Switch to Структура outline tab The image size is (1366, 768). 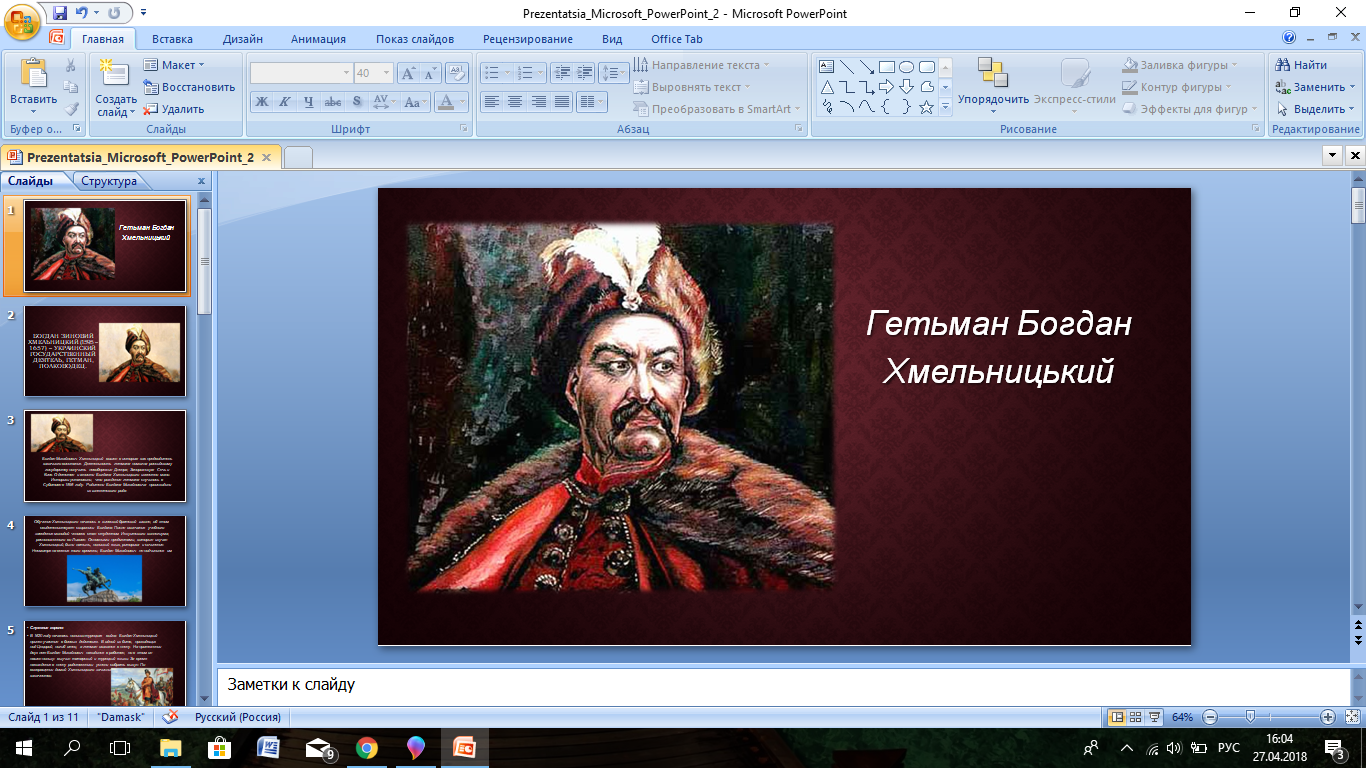pyautogui.click(x=109, y=181)
